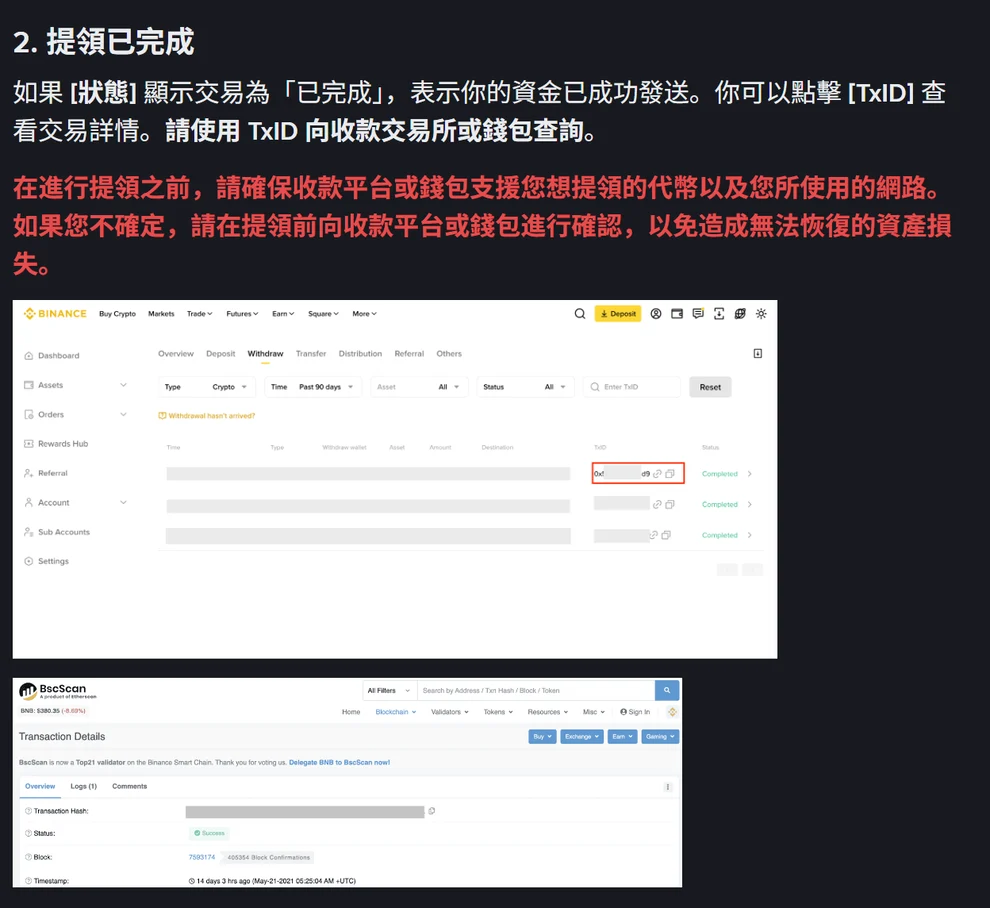Click the link icon in third withdrawal row
This screenshot has width=990, height=908.
coord(654,535)
